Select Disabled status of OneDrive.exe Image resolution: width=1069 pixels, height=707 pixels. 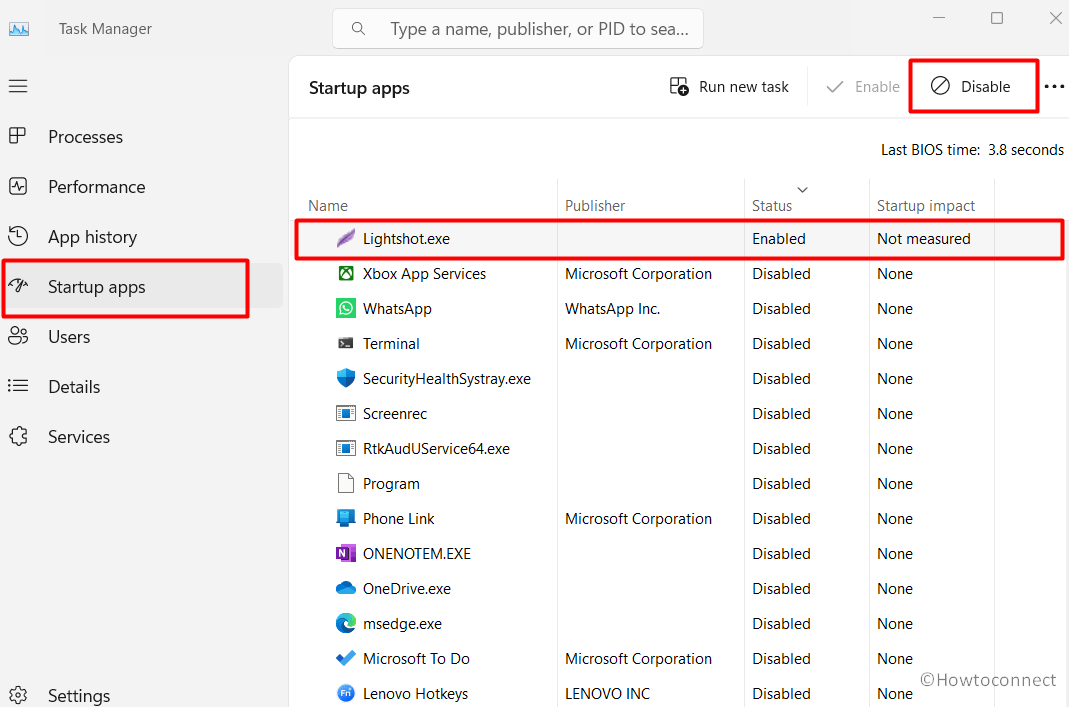(781, 588)
